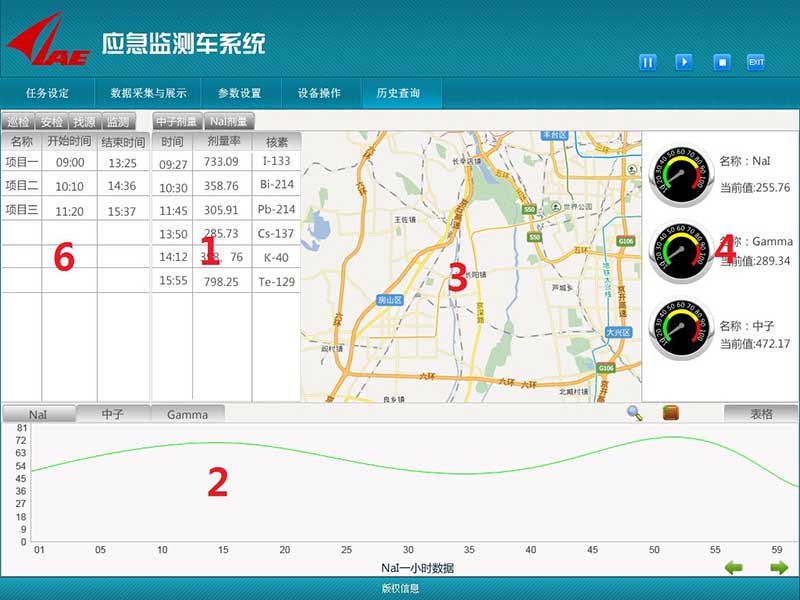The image size is (800, 600).
Task: Click the Gamma gauge dial
Action: pos(681,251)
